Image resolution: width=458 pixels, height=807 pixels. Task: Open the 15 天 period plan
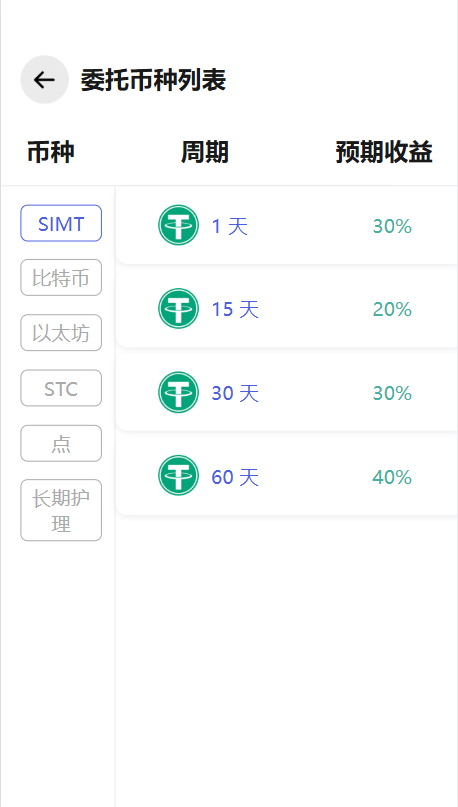287,309
